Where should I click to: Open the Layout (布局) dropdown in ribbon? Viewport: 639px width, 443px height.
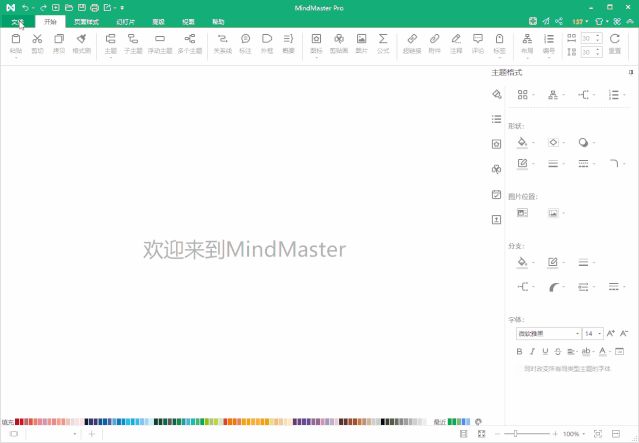pos(527,44)
